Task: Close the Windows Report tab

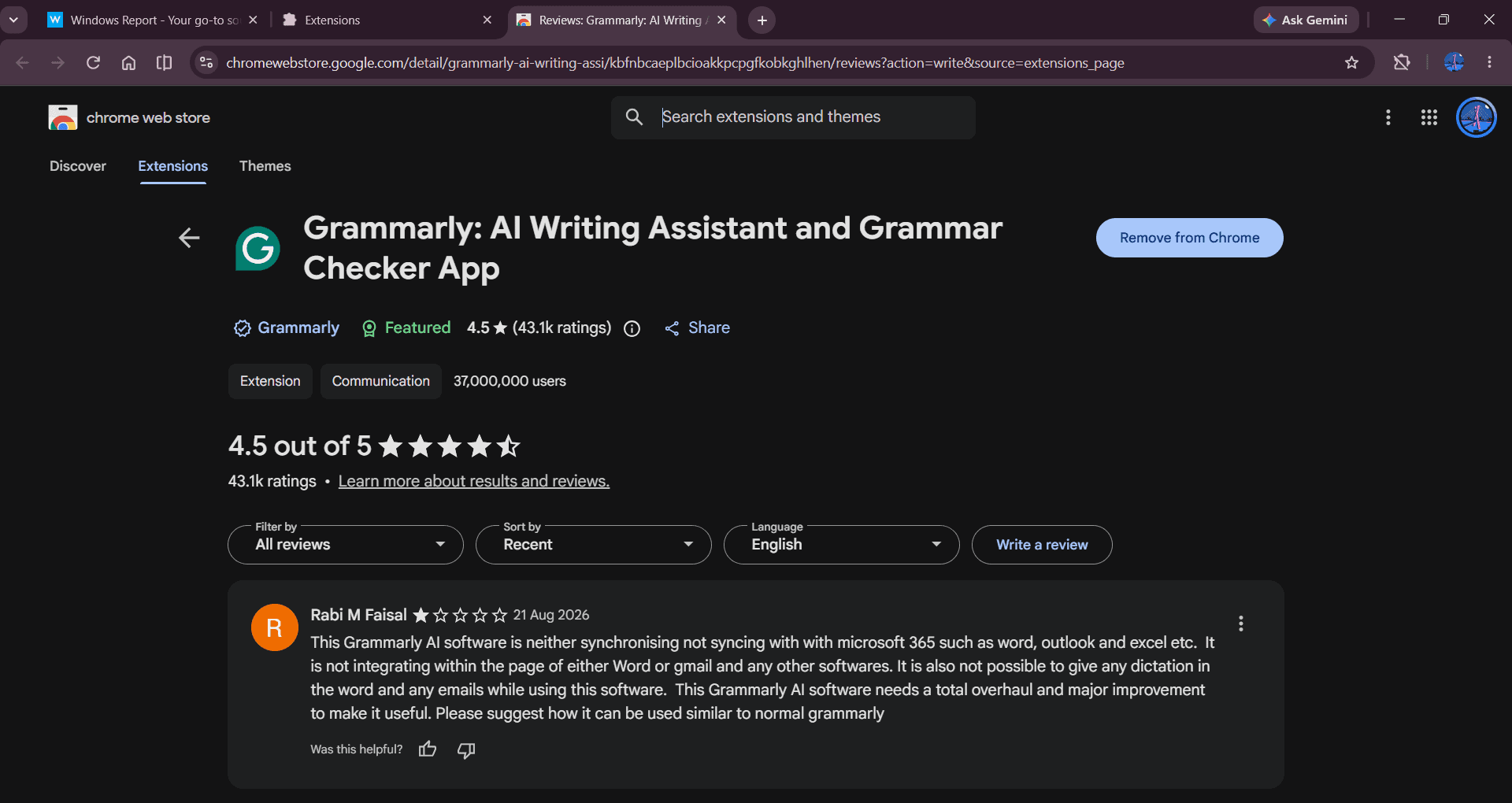Action: tap(253, 20)
